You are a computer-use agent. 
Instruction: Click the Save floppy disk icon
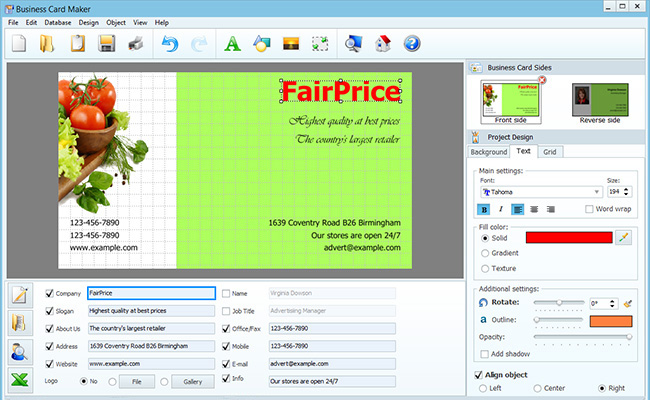pos(107,43)
